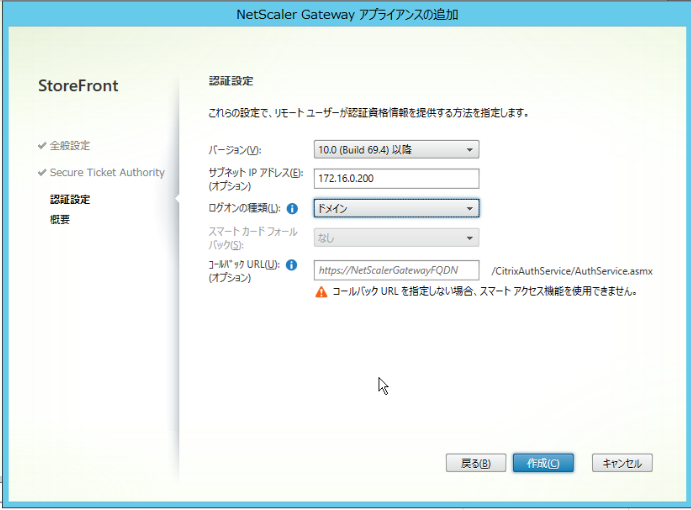The image size is (691, 510).
Task: Open the ログオンの種類 dropdown set to ドメイン
Action: (396, 208)
